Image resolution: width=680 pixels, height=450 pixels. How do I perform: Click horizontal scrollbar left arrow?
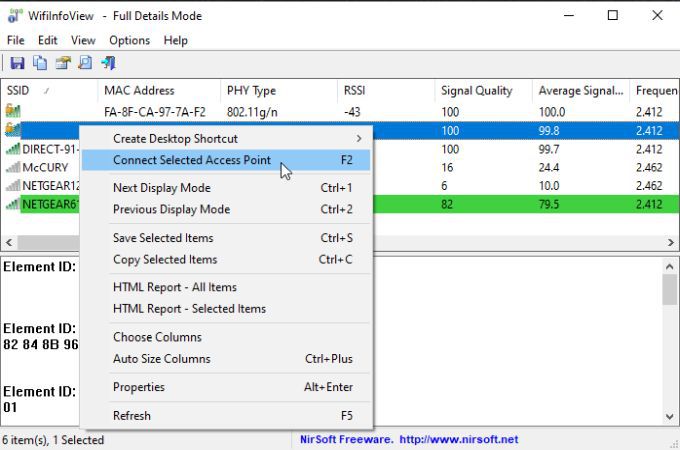[x=9, y=242]
